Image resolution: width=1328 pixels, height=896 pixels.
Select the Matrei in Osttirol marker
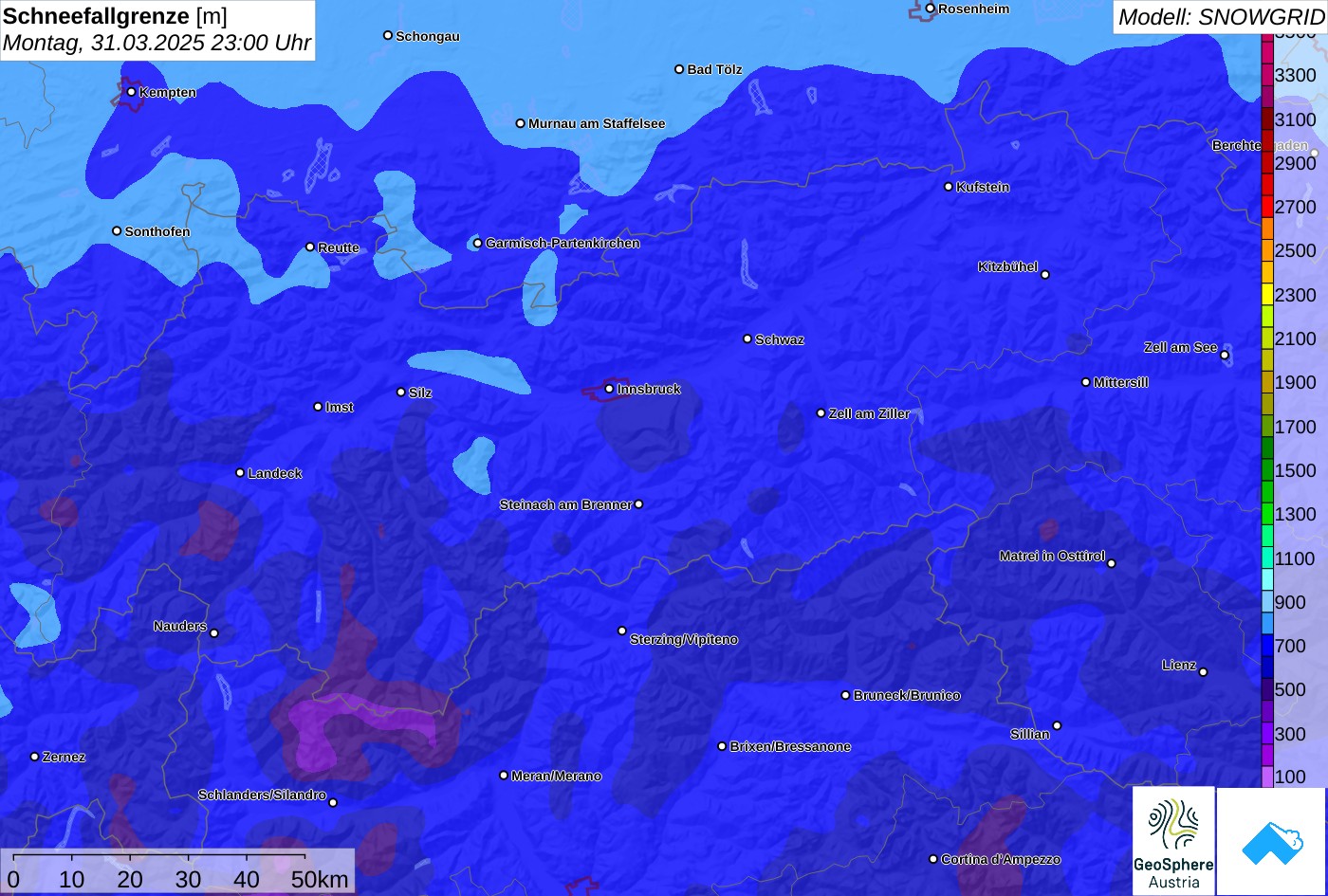(1111, 563)
